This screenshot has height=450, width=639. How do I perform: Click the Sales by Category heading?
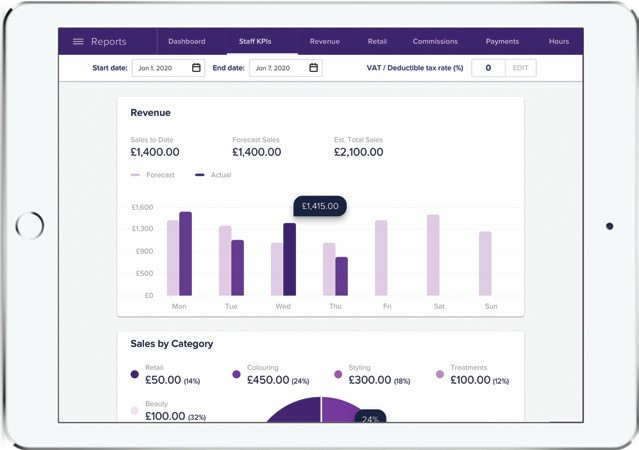click(x=172, y=344)
